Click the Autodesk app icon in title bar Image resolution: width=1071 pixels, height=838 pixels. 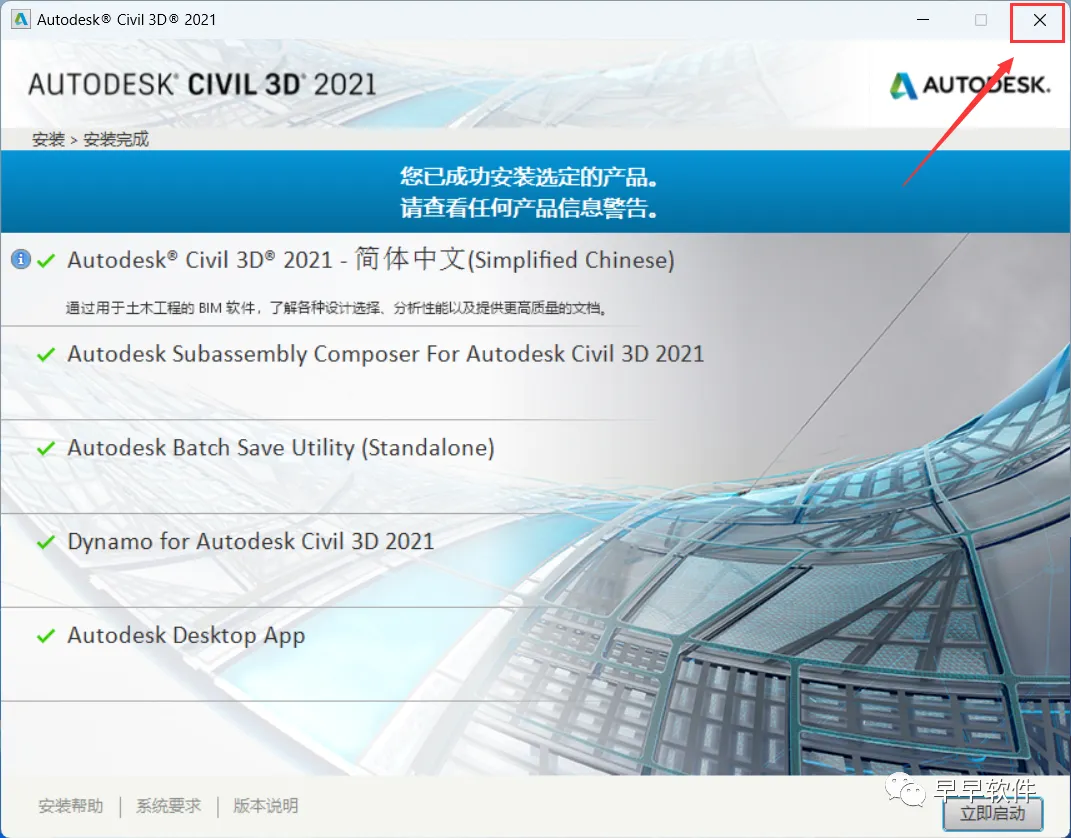tap(21, 19)
